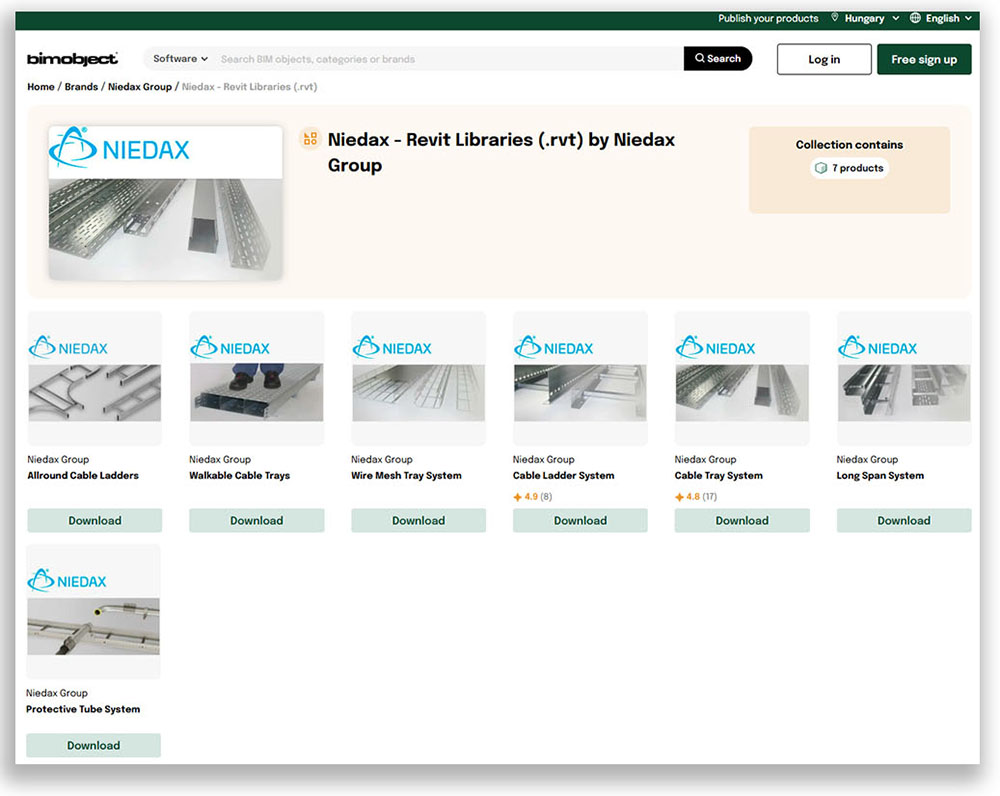Download Long Span System

tap(904, 520)
